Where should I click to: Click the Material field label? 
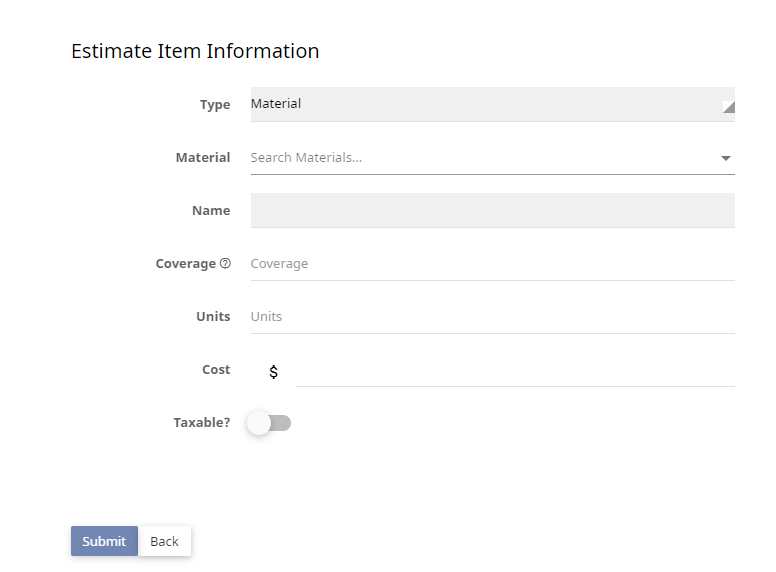coord(203,157)
